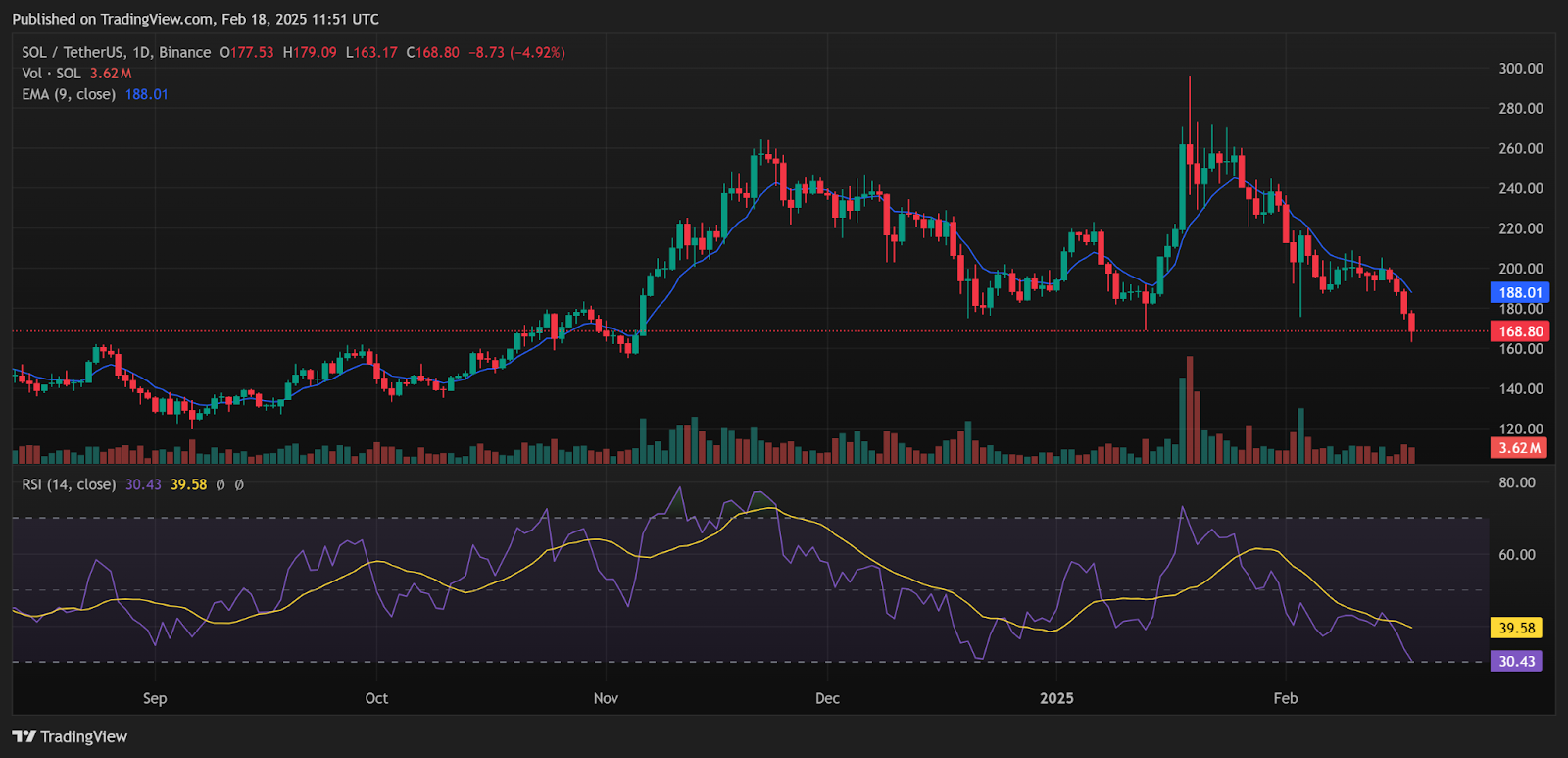This screenshot has width=1568, height=758.
Task: Open the RSI (14, close) indicator legend
Action: (69, 484)
